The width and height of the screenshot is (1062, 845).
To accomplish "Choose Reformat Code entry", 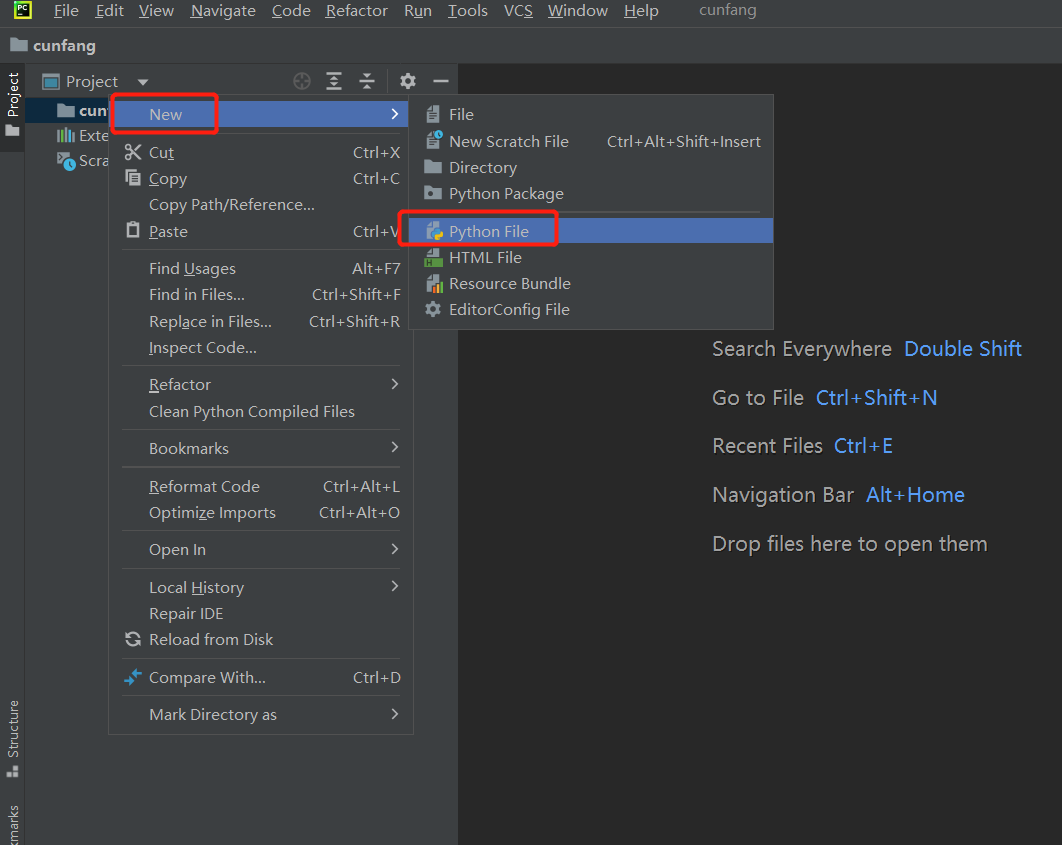I will point(261,486).
